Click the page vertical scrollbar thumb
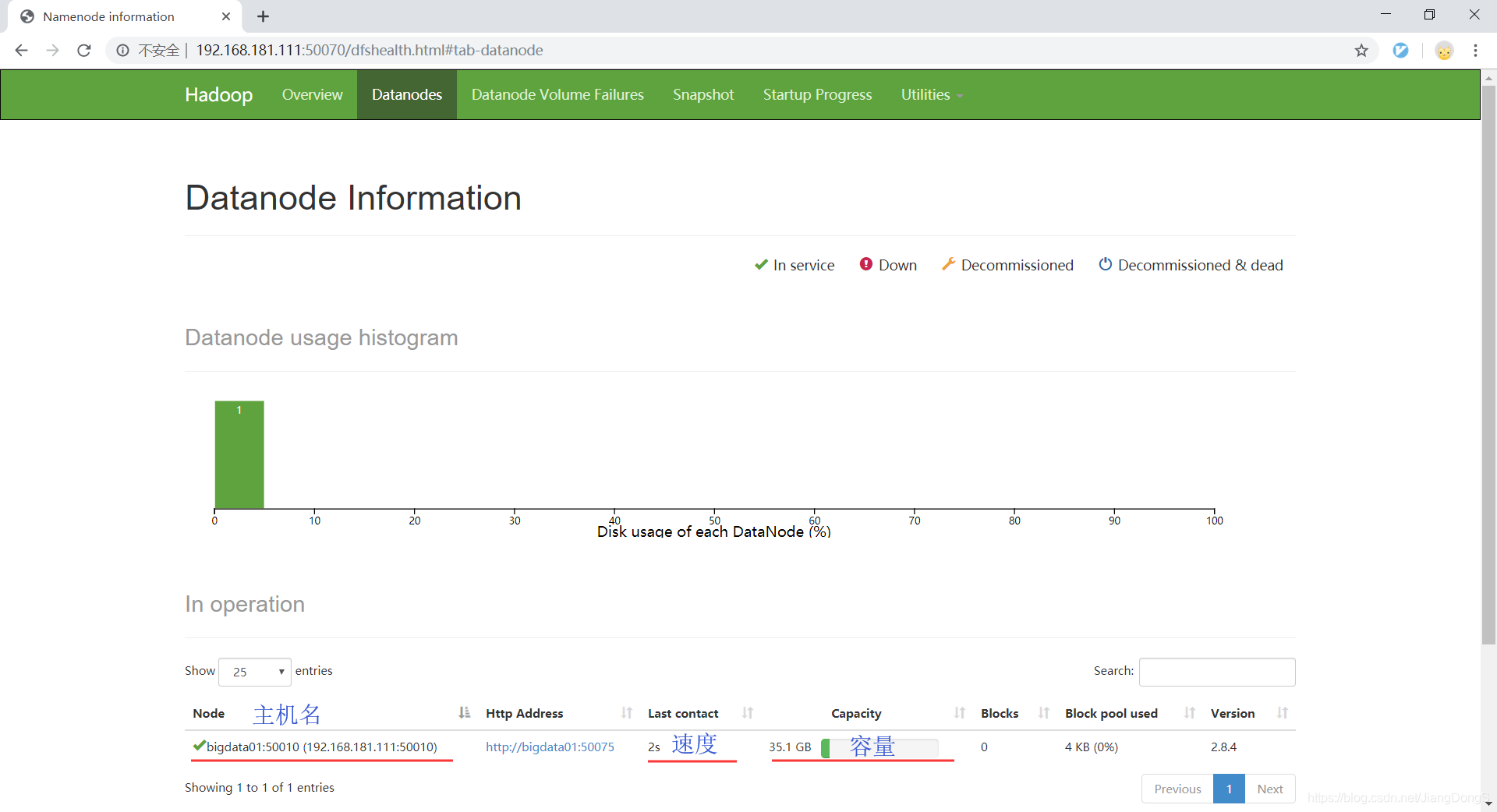The height and width of the screenshot is (812, 1497). point(1488,365)
